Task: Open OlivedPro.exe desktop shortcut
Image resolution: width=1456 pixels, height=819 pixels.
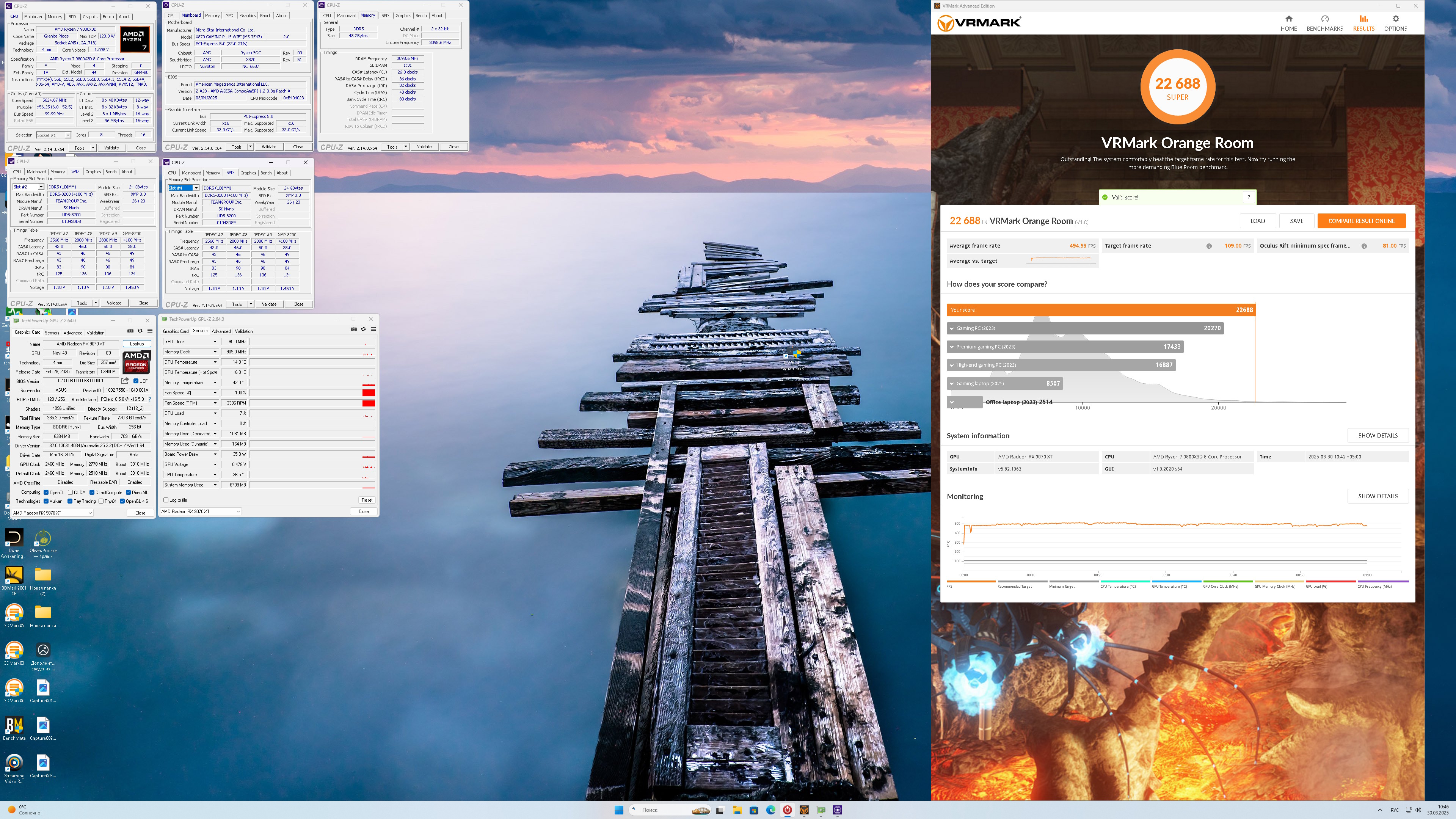Action: [43, 544]
